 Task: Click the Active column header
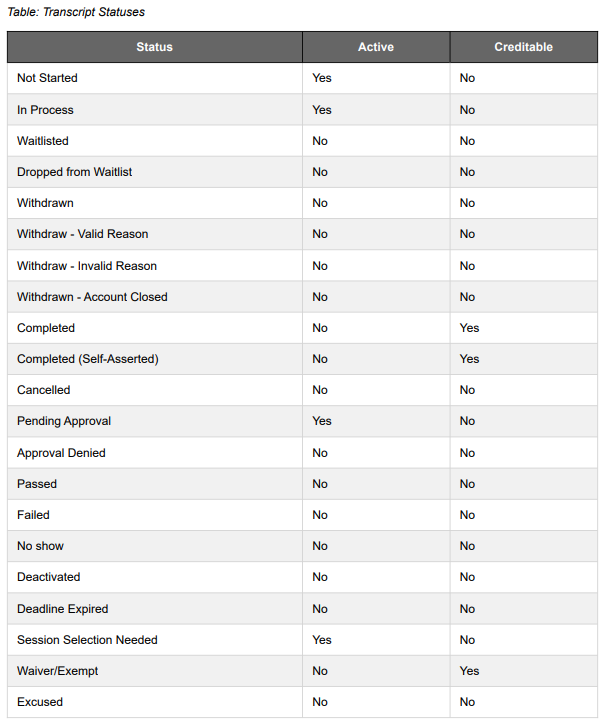[x=376, y=47]
